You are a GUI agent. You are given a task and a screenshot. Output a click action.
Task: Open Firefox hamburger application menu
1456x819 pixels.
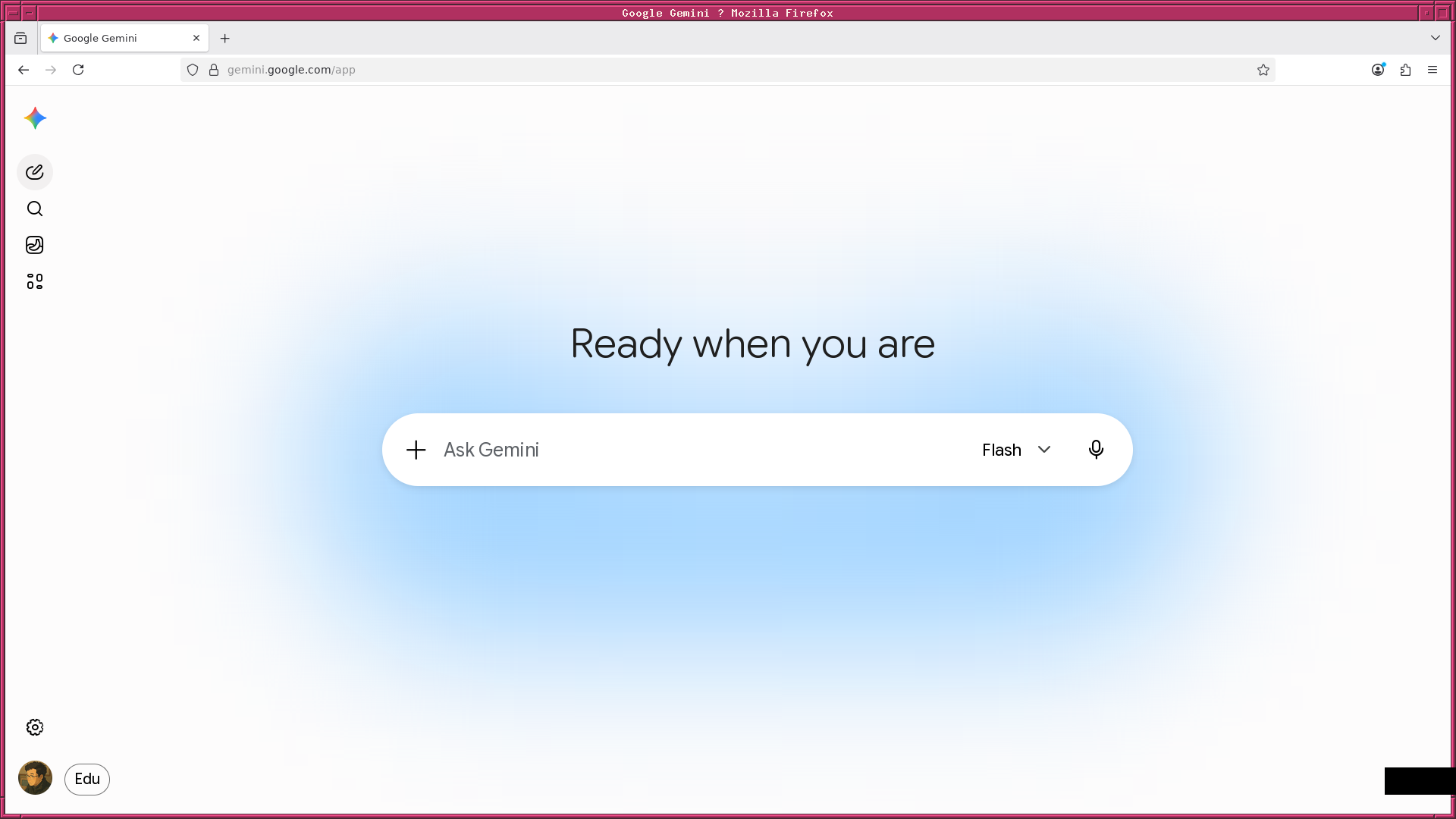pos(1432,70)
